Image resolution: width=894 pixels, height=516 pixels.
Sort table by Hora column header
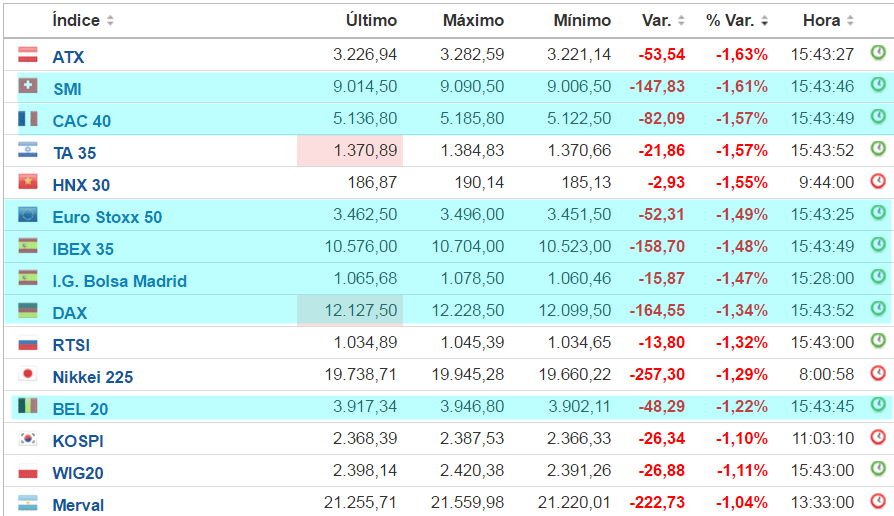pos(828,20)
